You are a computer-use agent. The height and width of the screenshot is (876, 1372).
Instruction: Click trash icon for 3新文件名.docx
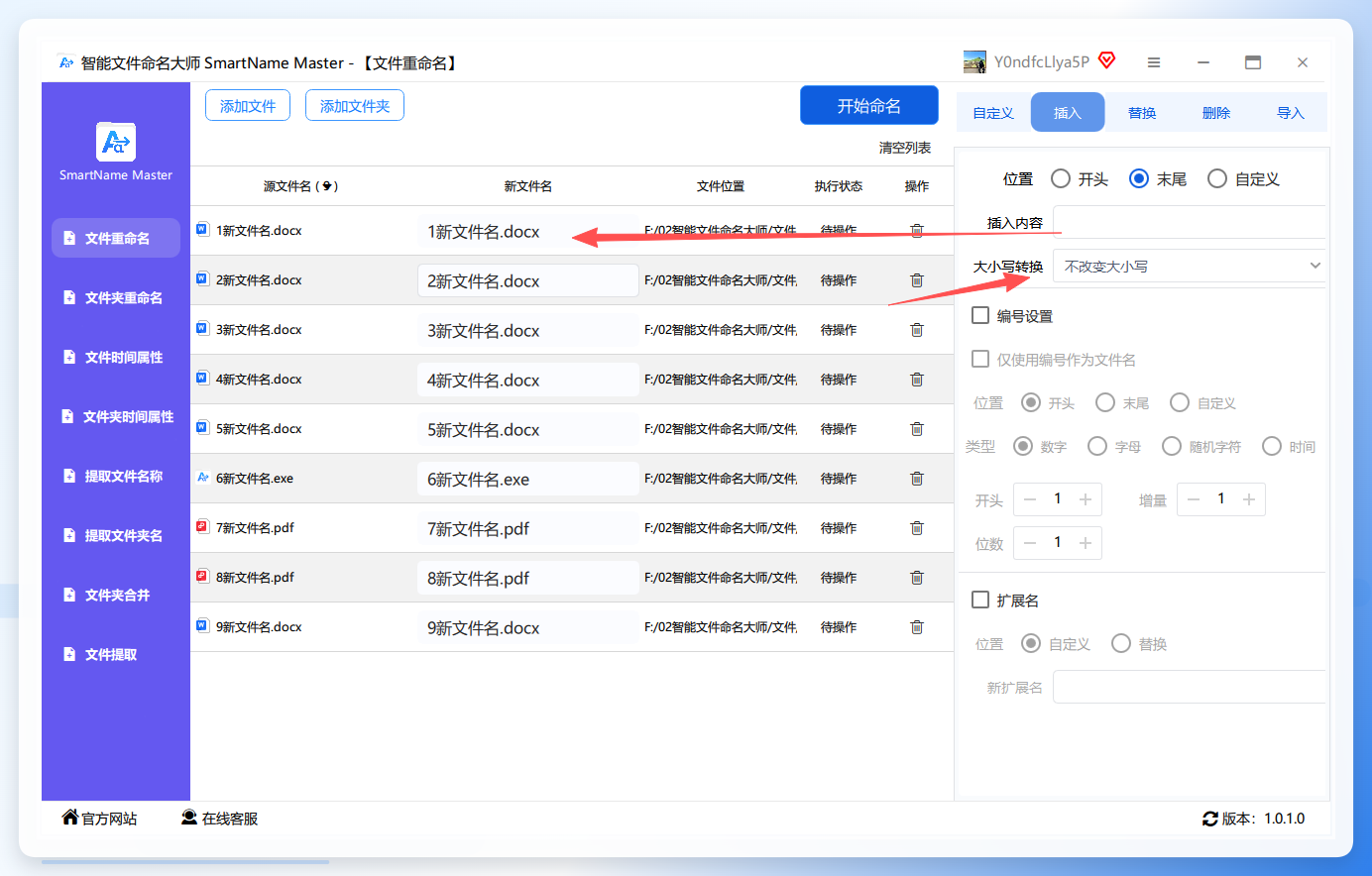[917, 330]
